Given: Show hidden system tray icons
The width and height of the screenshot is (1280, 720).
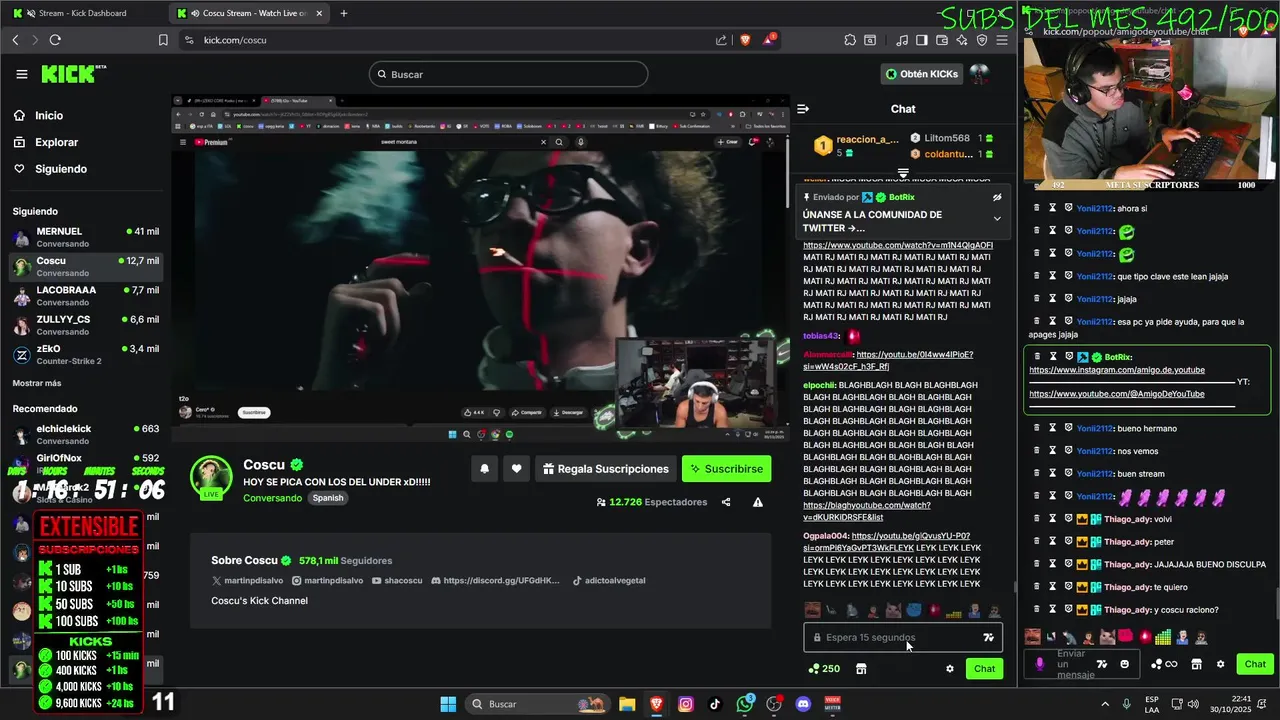Looking at the screenshot, I should 1105,704.
